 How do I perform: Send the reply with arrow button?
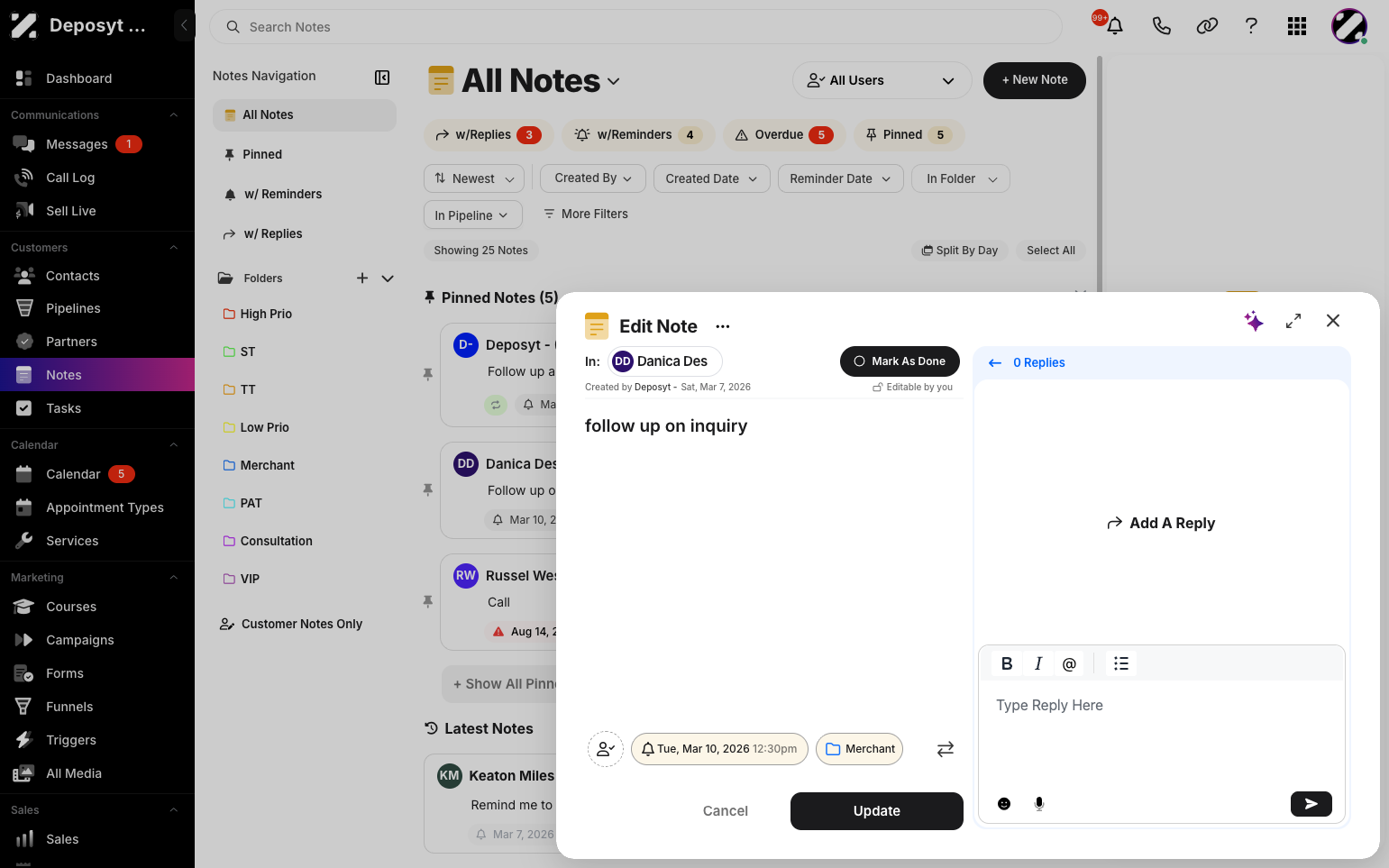1311,804
